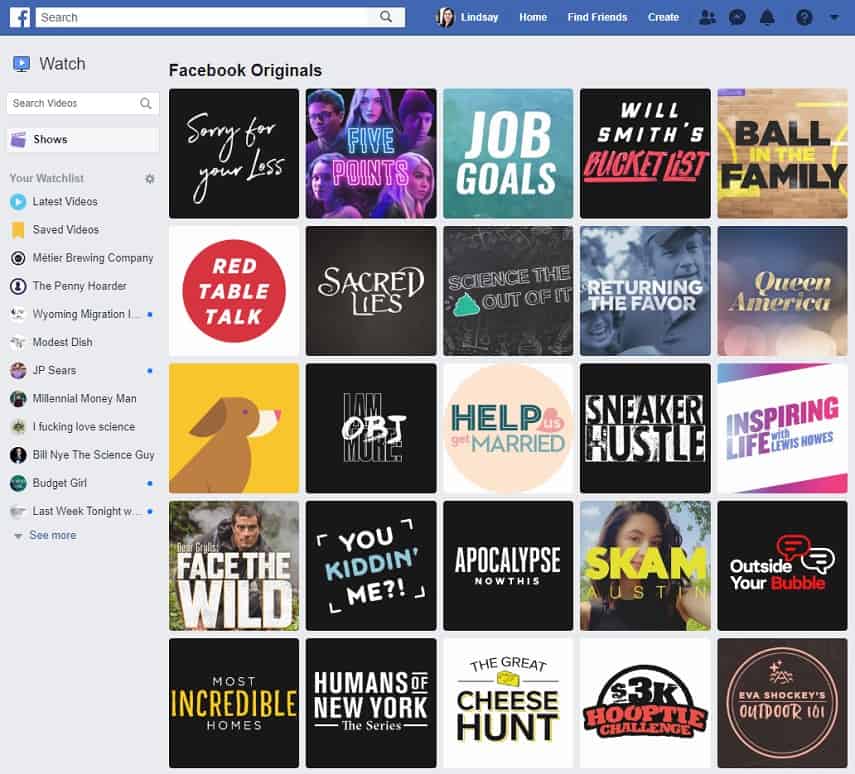Click Bill Nye The Science Guy avatar
Screen dimensions: 855x774
point(18,455)
